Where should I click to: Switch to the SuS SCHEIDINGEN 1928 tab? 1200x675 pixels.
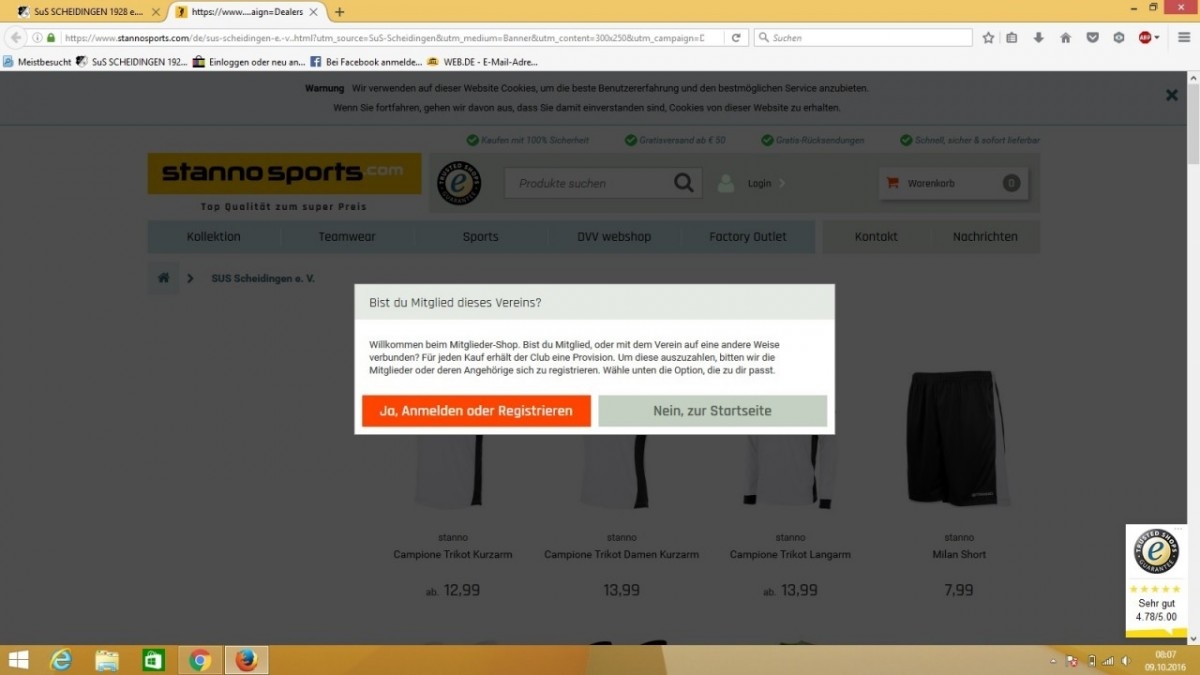click(x=87, y=12)
